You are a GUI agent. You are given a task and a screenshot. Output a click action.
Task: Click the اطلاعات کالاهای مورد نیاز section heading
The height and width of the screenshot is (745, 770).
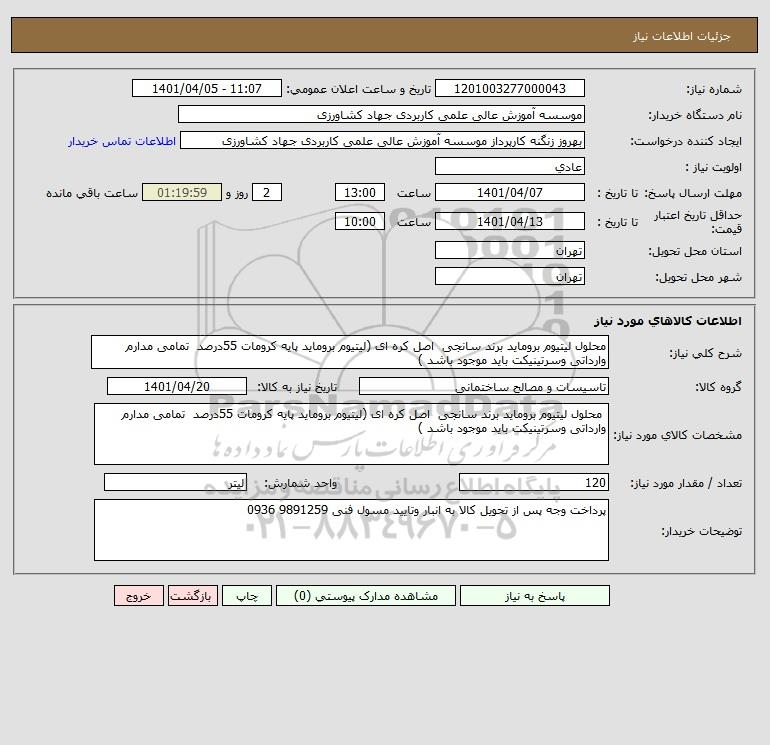tap(668, 321)
